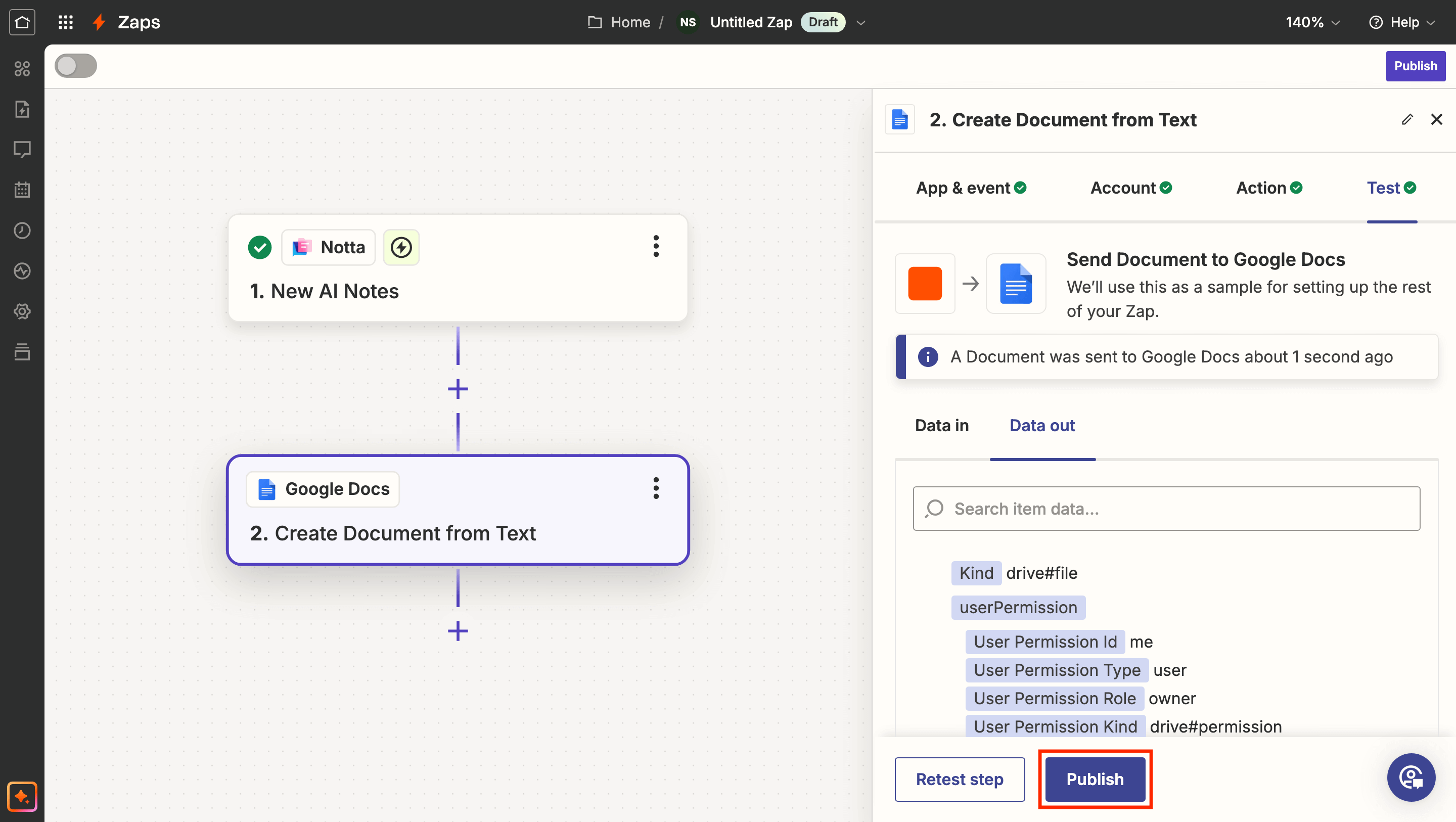Toggle the Zap on/off switch
Viewport: 1456px width, 822px height.
coord(76,66)
